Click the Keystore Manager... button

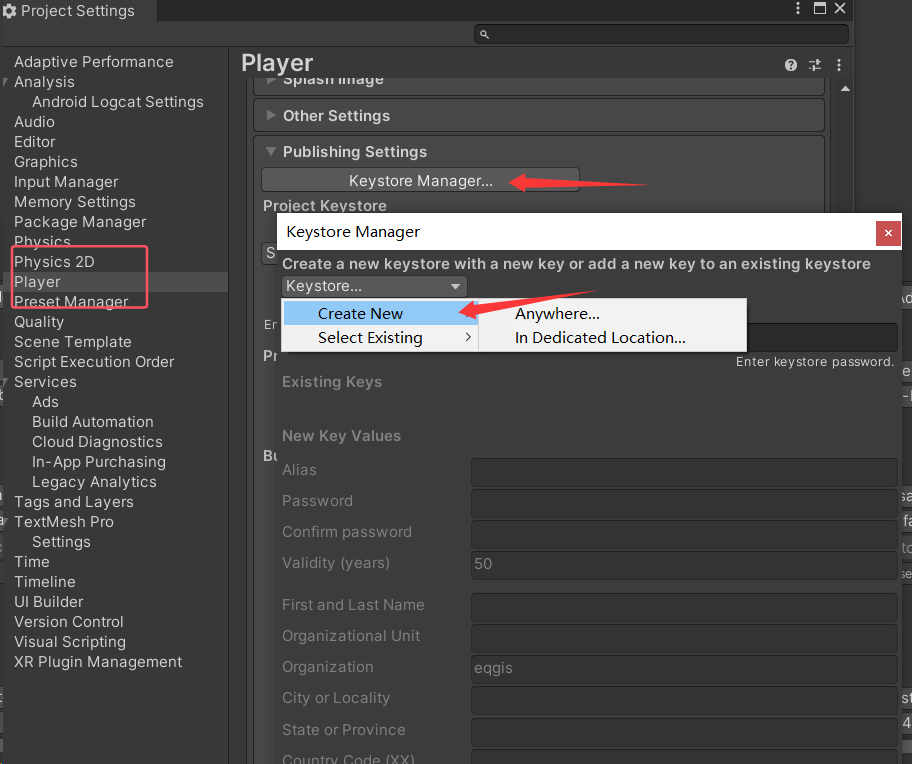[420, 181]
